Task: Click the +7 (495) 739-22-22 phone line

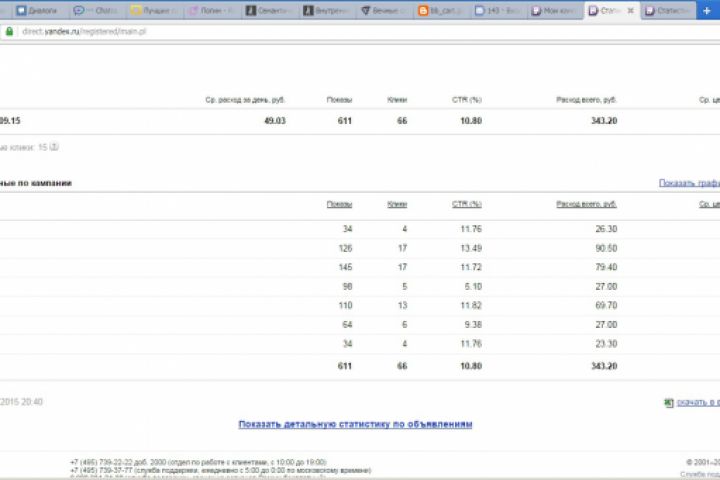Action: click(198, 462)
